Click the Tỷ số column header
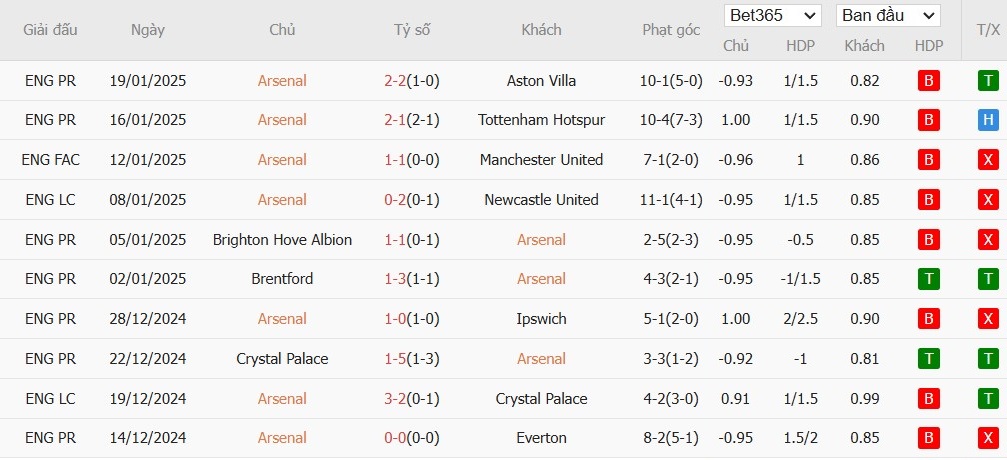Viewport: 1007px width, 460px height. click(412, 30)
